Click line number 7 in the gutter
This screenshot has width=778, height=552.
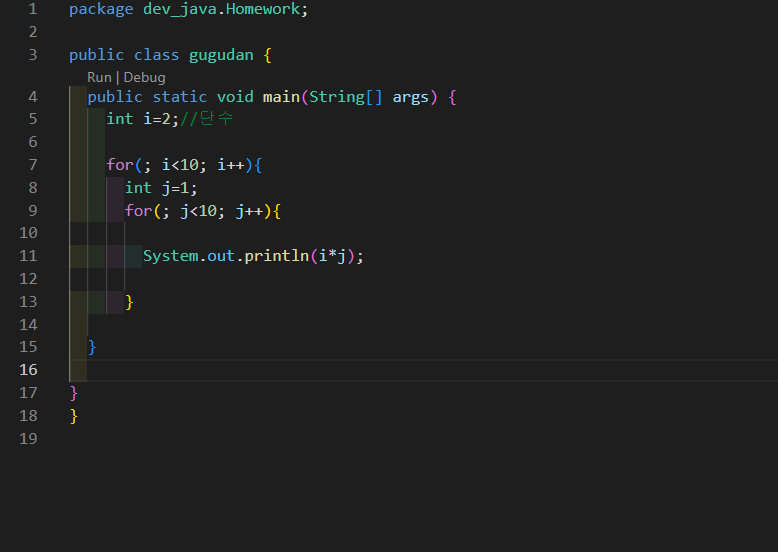pyautogui.click(x=33, y=165)
